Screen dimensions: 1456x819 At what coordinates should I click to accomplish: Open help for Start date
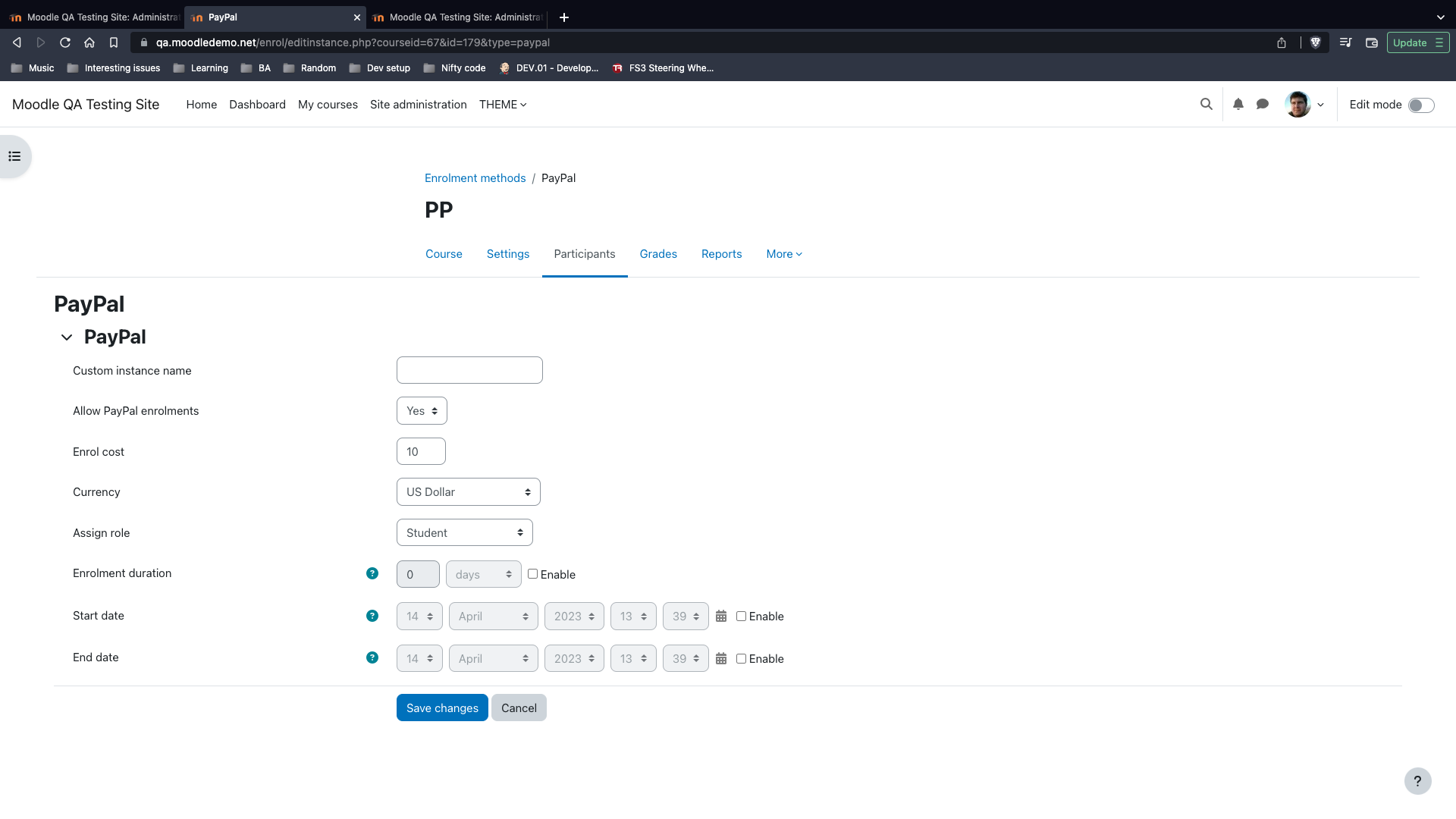click(x=372, y=616)
